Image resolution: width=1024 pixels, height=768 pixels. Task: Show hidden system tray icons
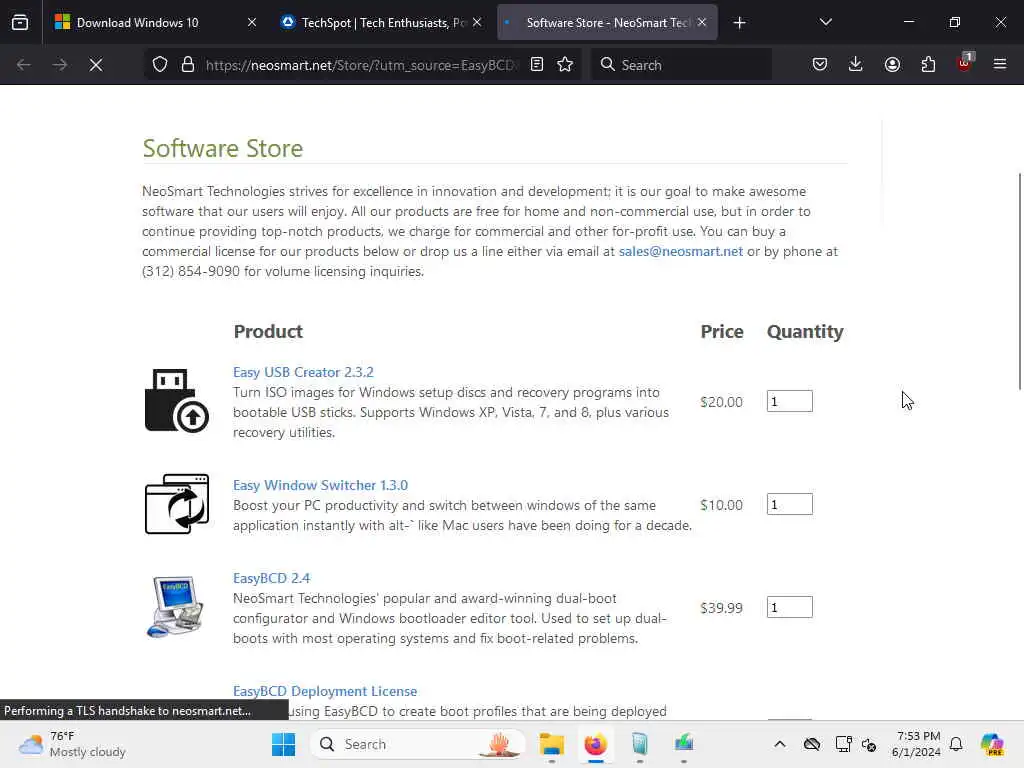[x=780, y=744]
